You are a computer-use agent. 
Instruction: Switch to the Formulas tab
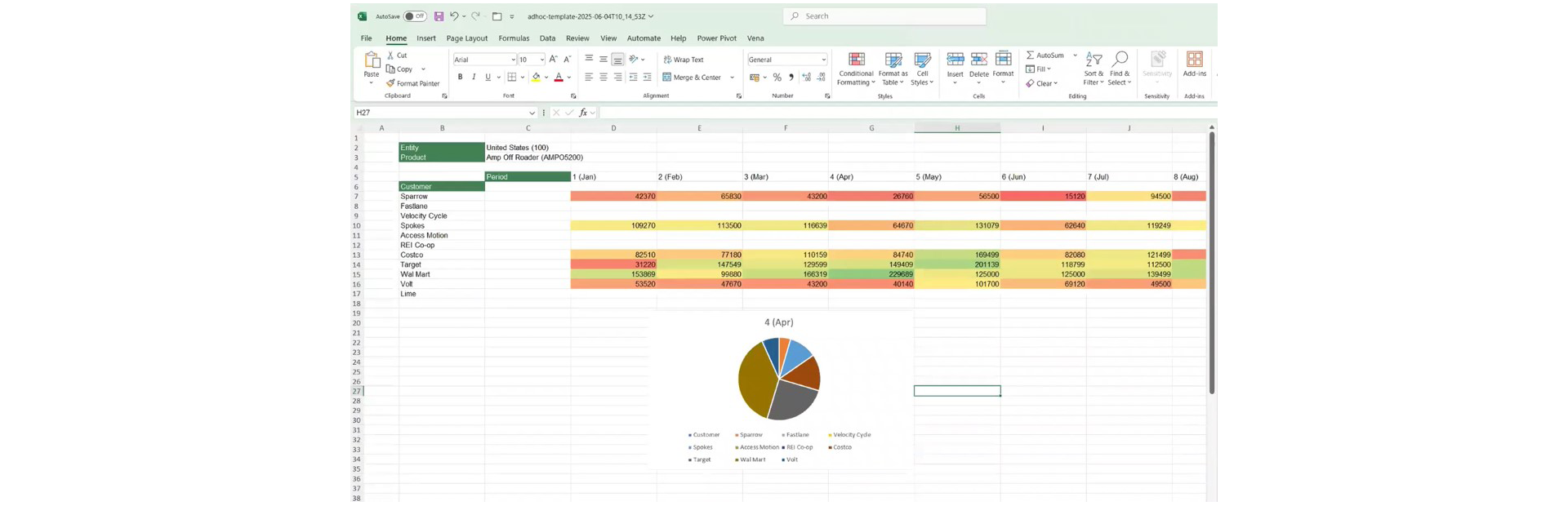514,38
